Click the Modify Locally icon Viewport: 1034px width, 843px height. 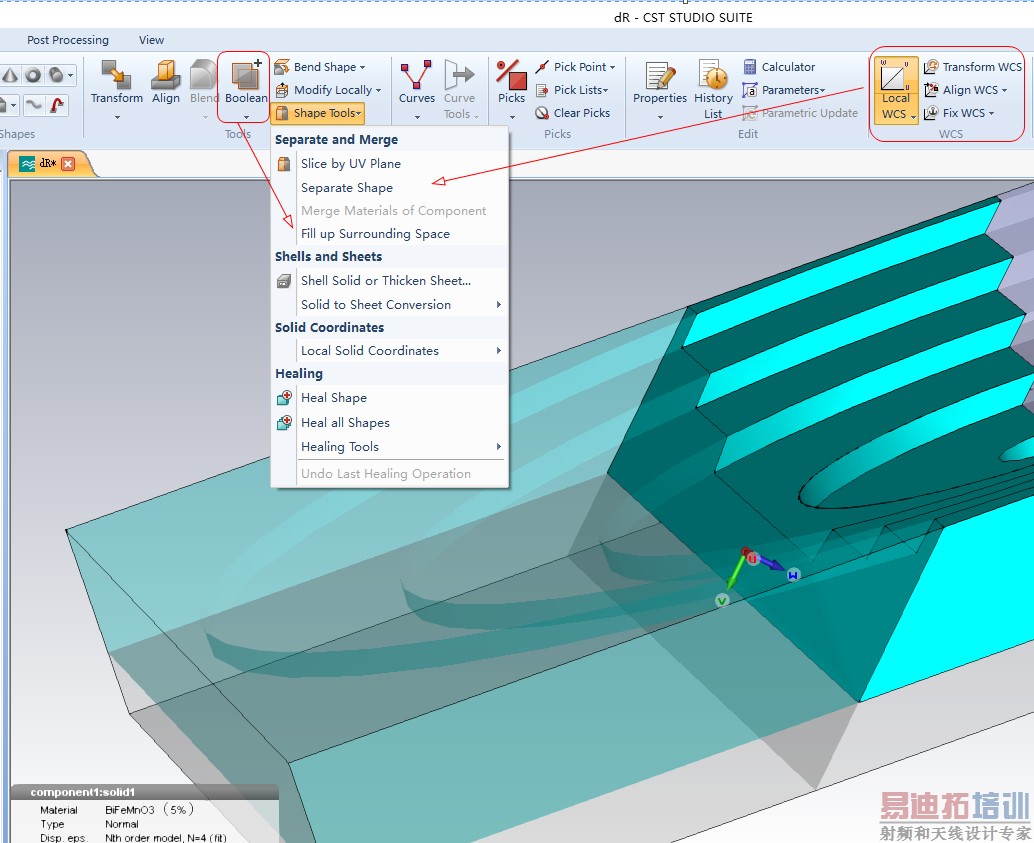click(282, 90)
